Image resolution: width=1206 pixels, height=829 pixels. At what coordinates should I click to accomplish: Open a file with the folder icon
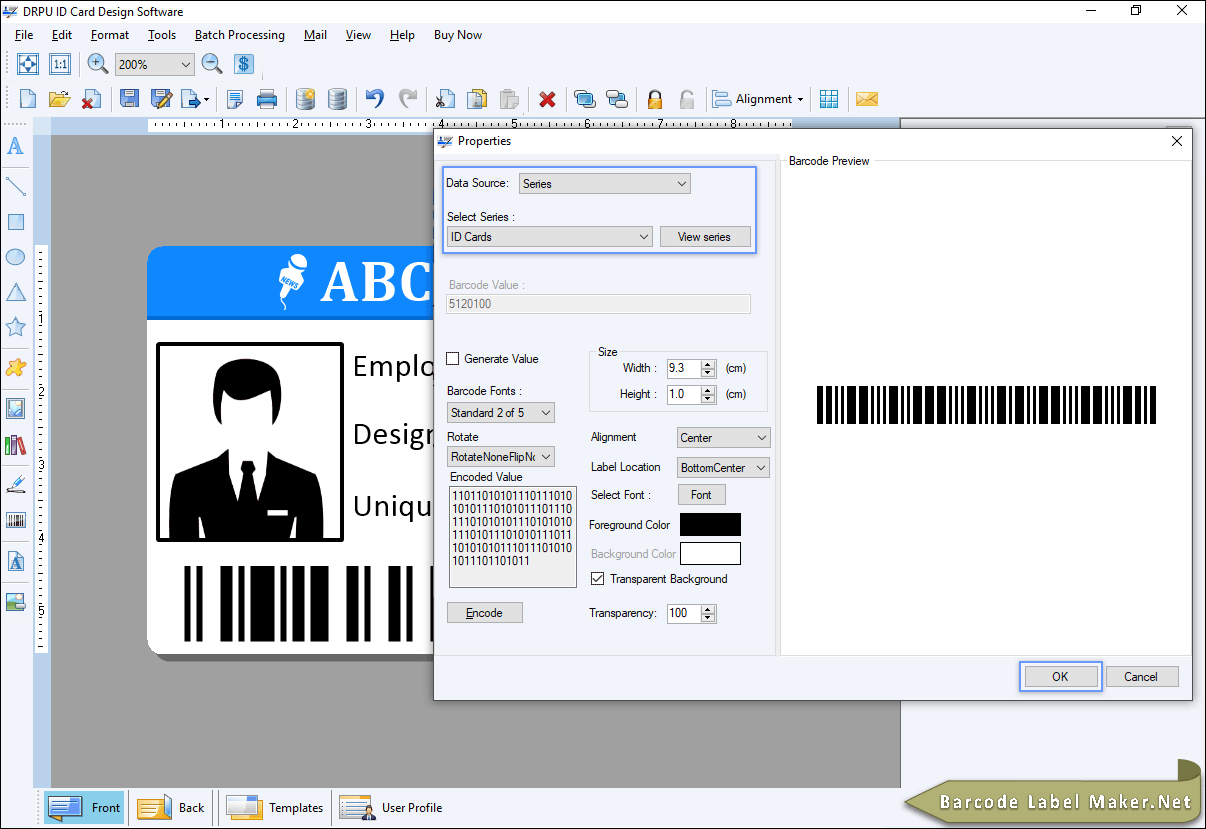coord(59,99)
